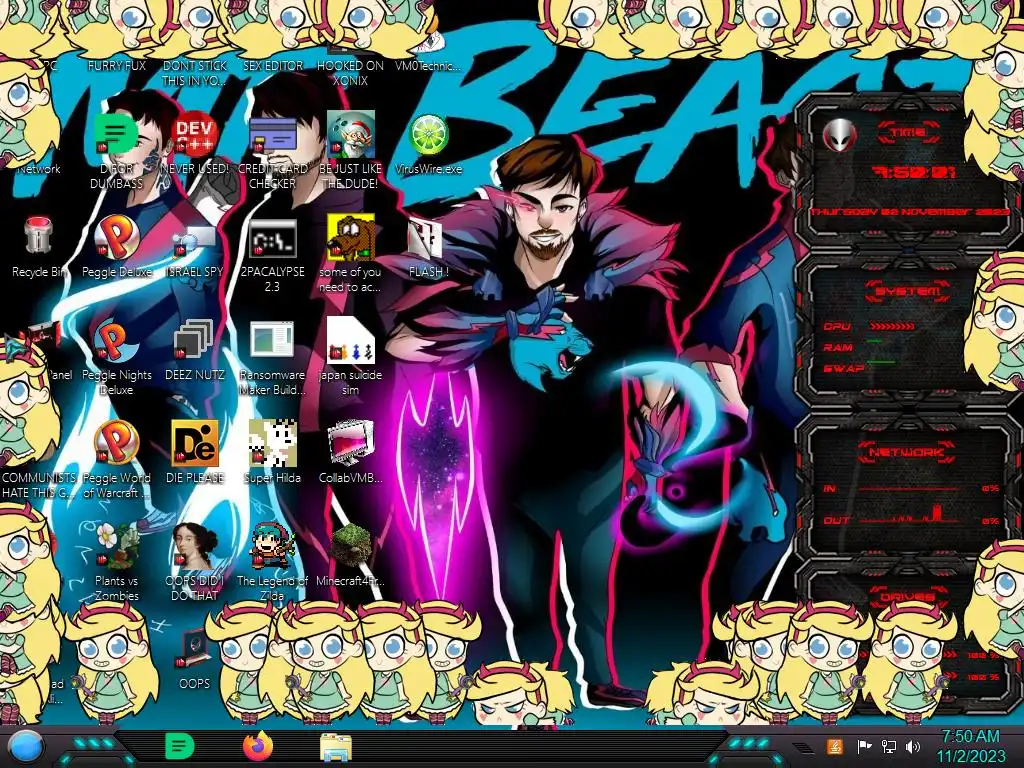This screenshot has height=768, width=1024.
Task: Launch 2PACALYPSE 2.3 console icon
Action: coord(272,239)
